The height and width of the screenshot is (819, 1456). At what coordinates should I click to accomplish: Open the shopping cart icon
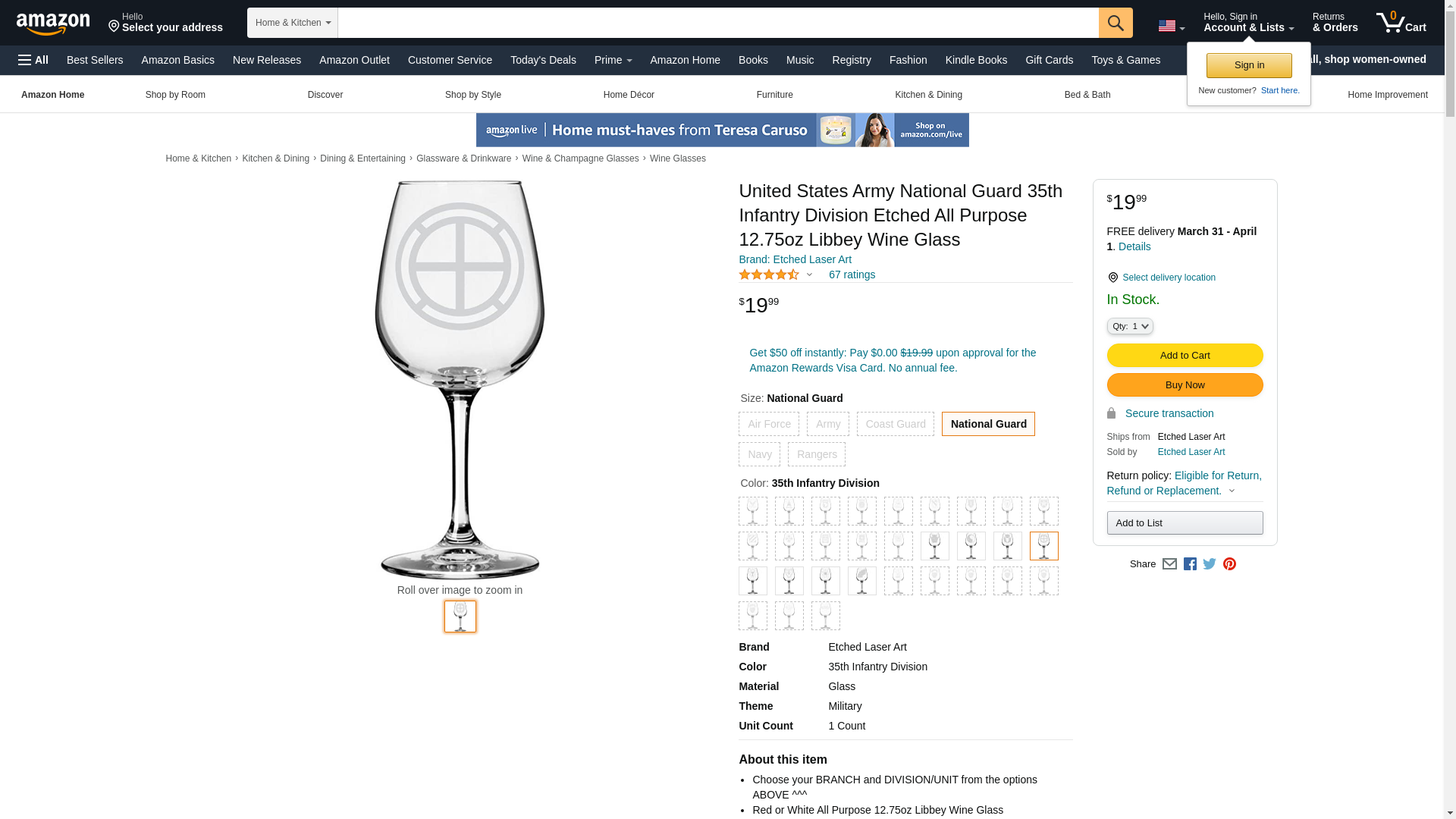(1401, 23)
